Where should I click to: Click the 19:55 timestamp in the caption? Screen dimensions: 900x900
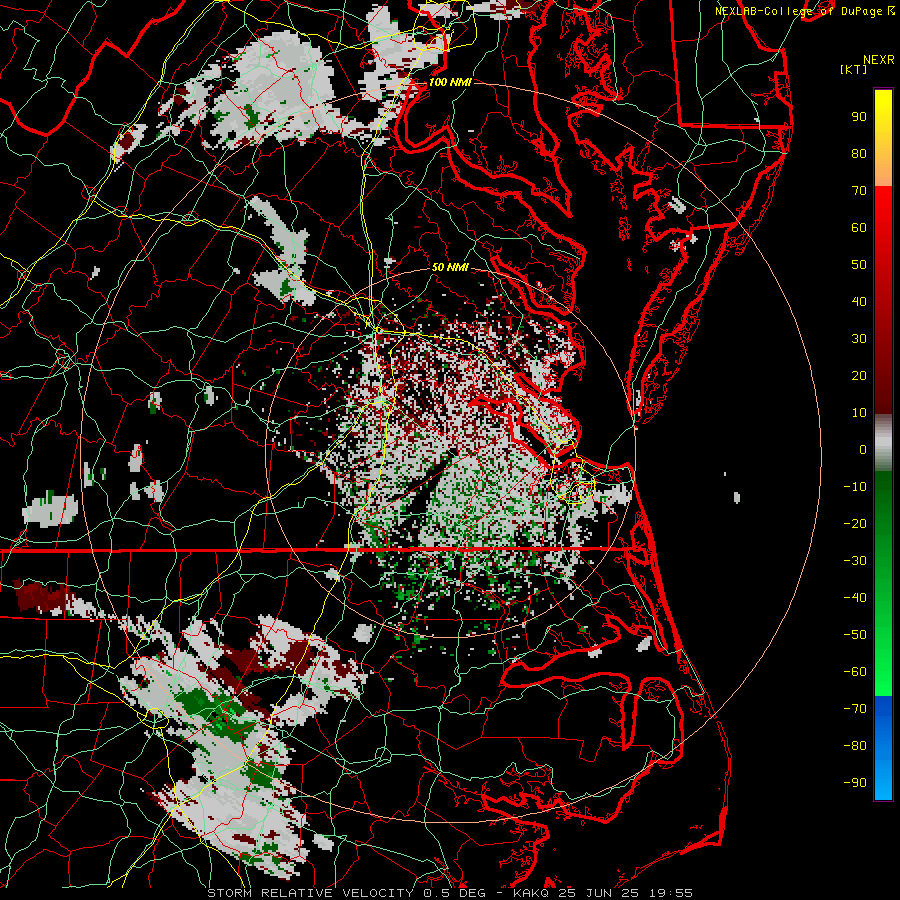click(x=672, y=893)
